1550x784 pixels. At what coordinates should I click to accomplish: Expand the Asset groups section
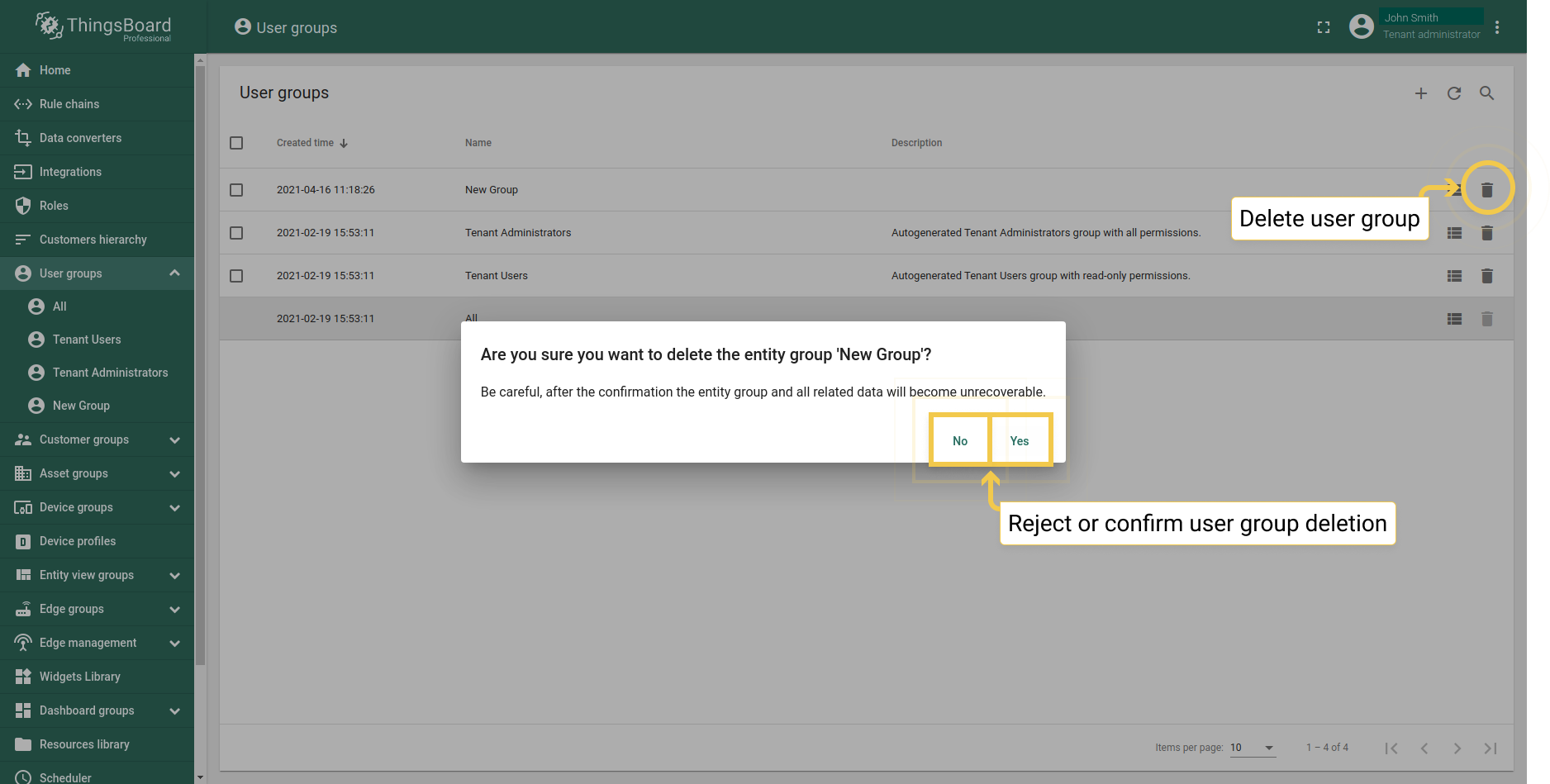click(174, 473)
